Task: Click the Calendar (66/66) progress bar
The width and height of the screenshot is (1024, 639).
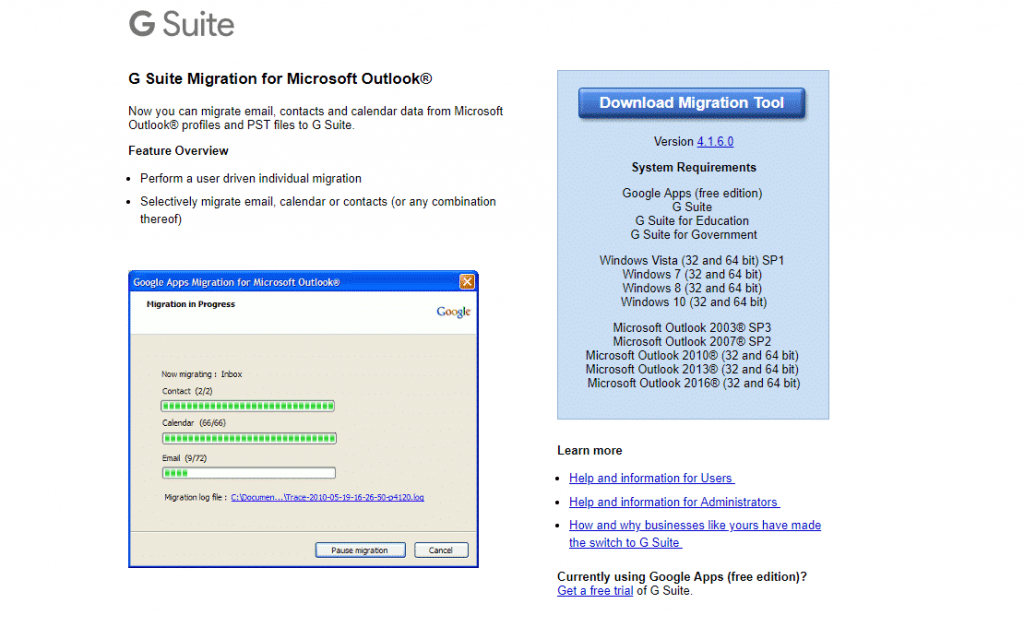Action: [x=249, y=438]
